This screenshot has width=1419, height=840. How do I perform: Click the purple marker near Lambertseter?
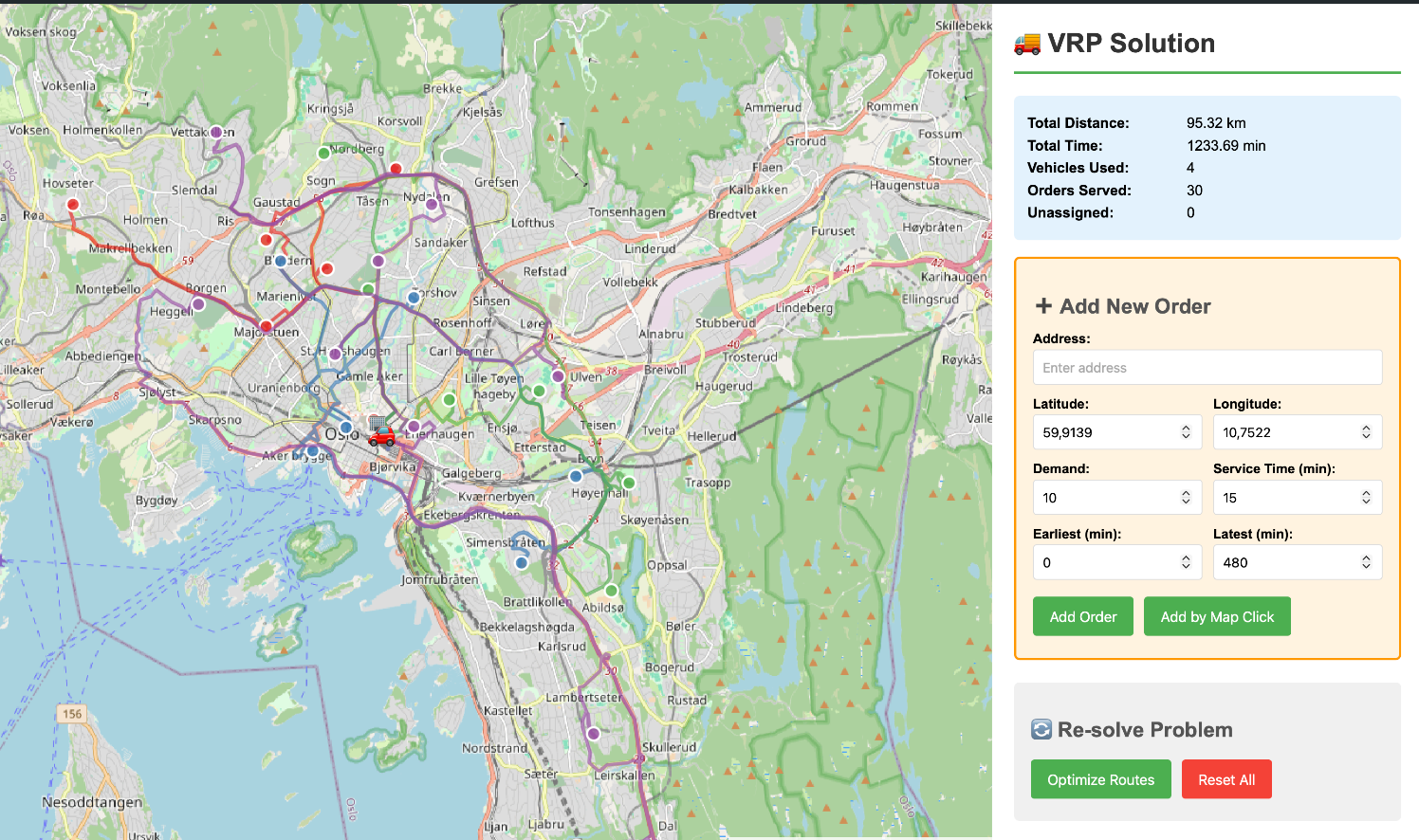594,733
